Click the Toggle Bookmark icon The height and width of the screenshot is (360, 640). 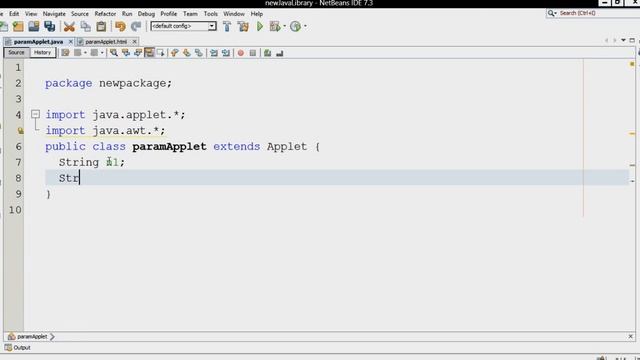(199, 53)
